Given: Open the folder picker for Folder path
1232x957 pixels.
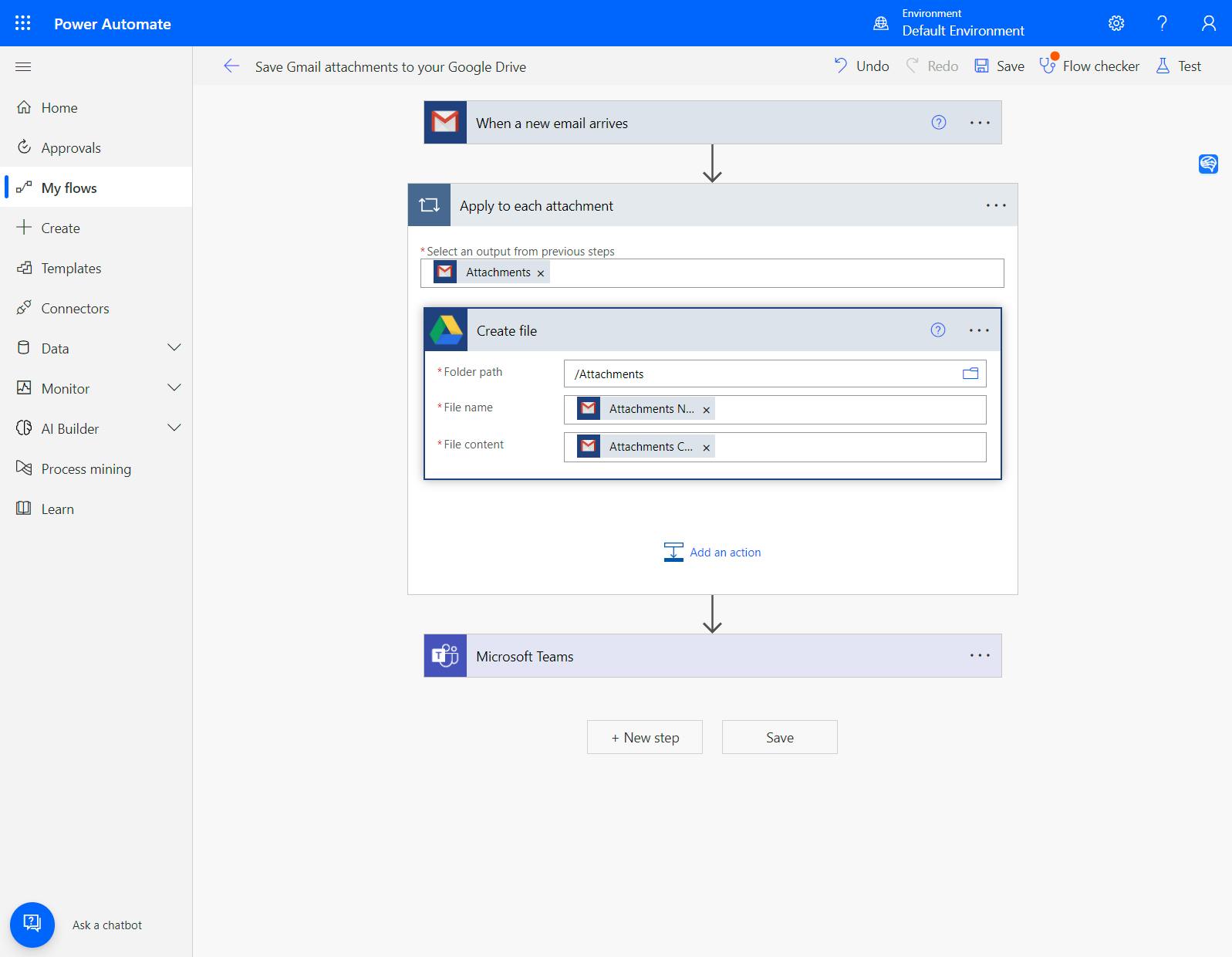Looking at the screenshot, I should pos(970,374).
